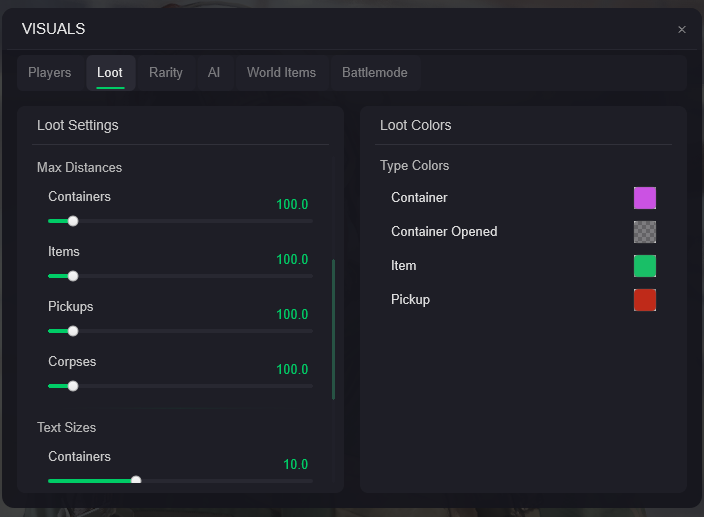Click the Corpses distance value 100.0

292,370
